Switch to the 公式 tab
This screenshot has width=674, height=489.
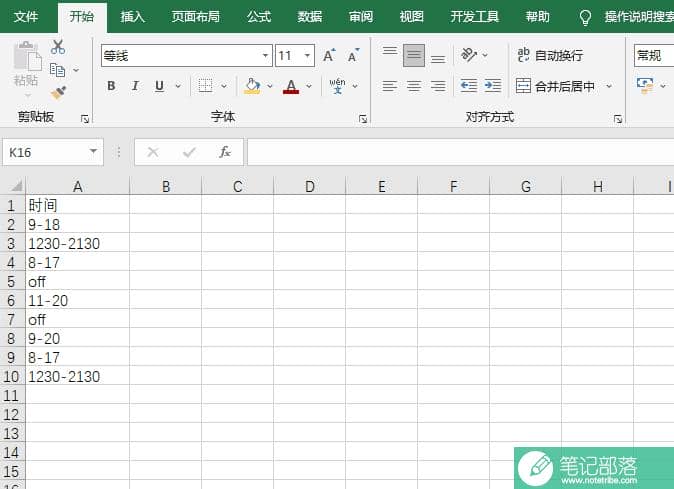pos(259,17)
